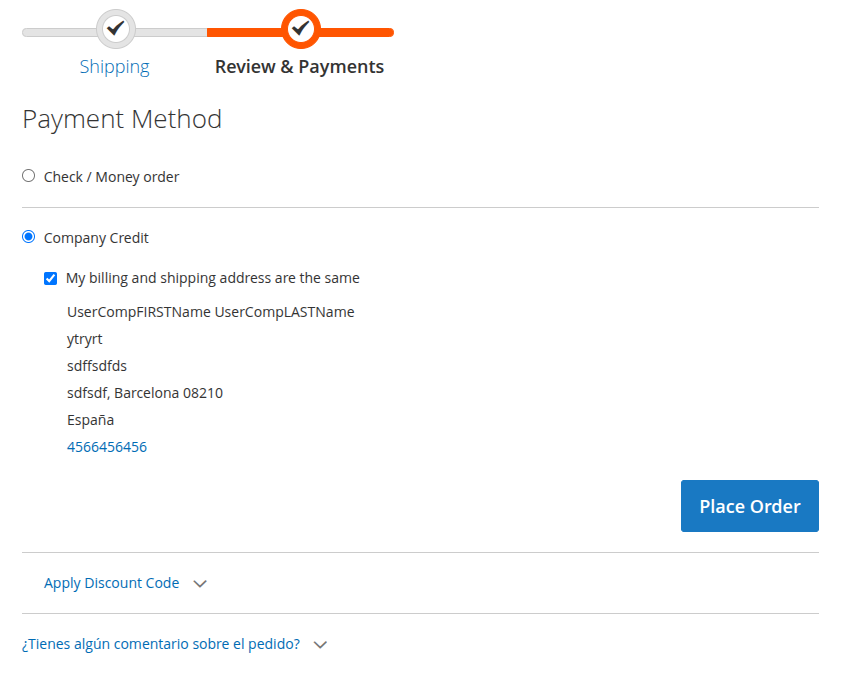Uncheck billing and shipping address are the same
Image resolution: width=847 pixels, height=689 pixels.
pos(50,278)
